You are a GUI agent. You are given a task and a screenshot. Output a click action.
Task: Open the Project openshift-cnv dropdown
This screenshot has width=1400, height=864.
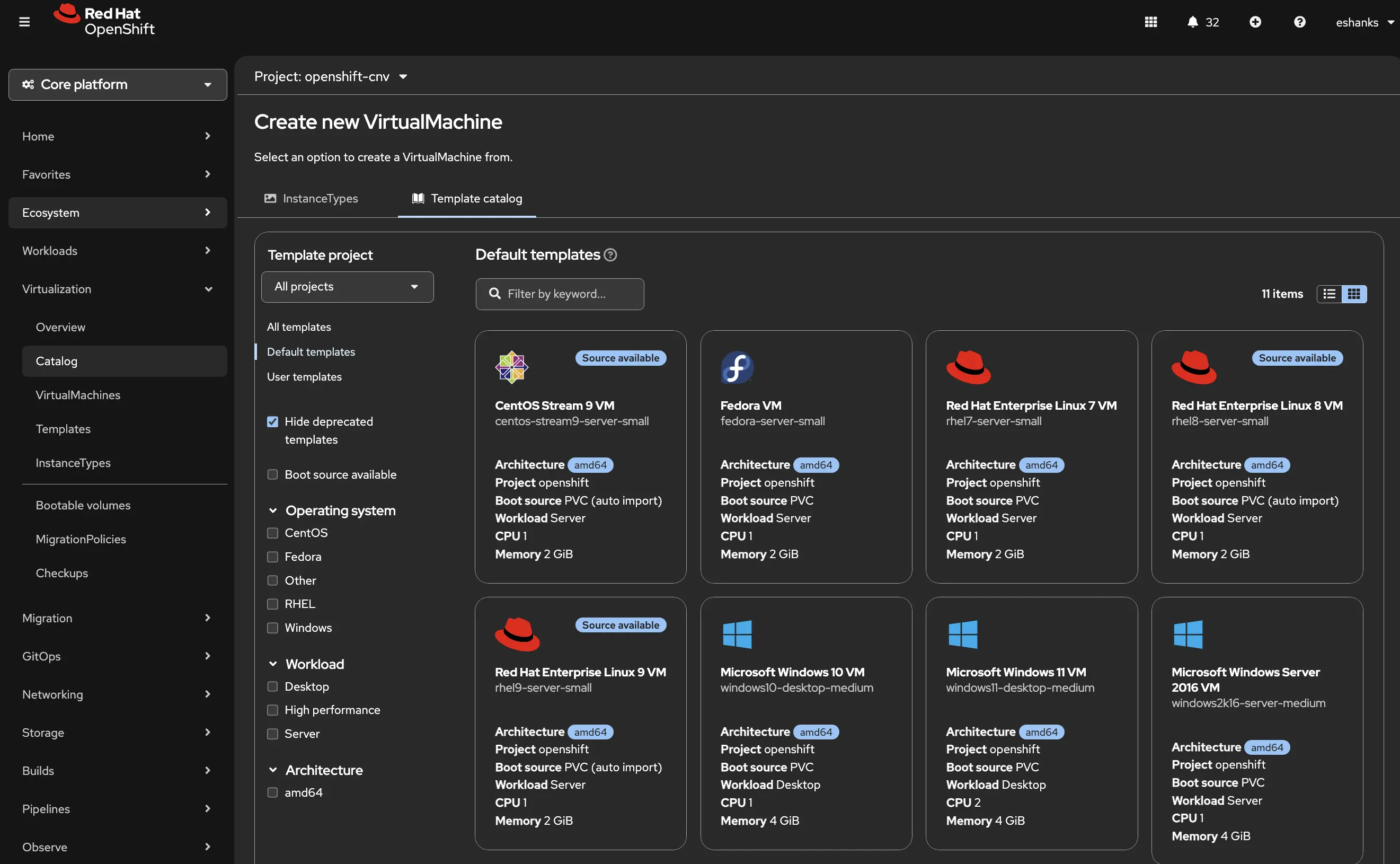tap(331, 76)
